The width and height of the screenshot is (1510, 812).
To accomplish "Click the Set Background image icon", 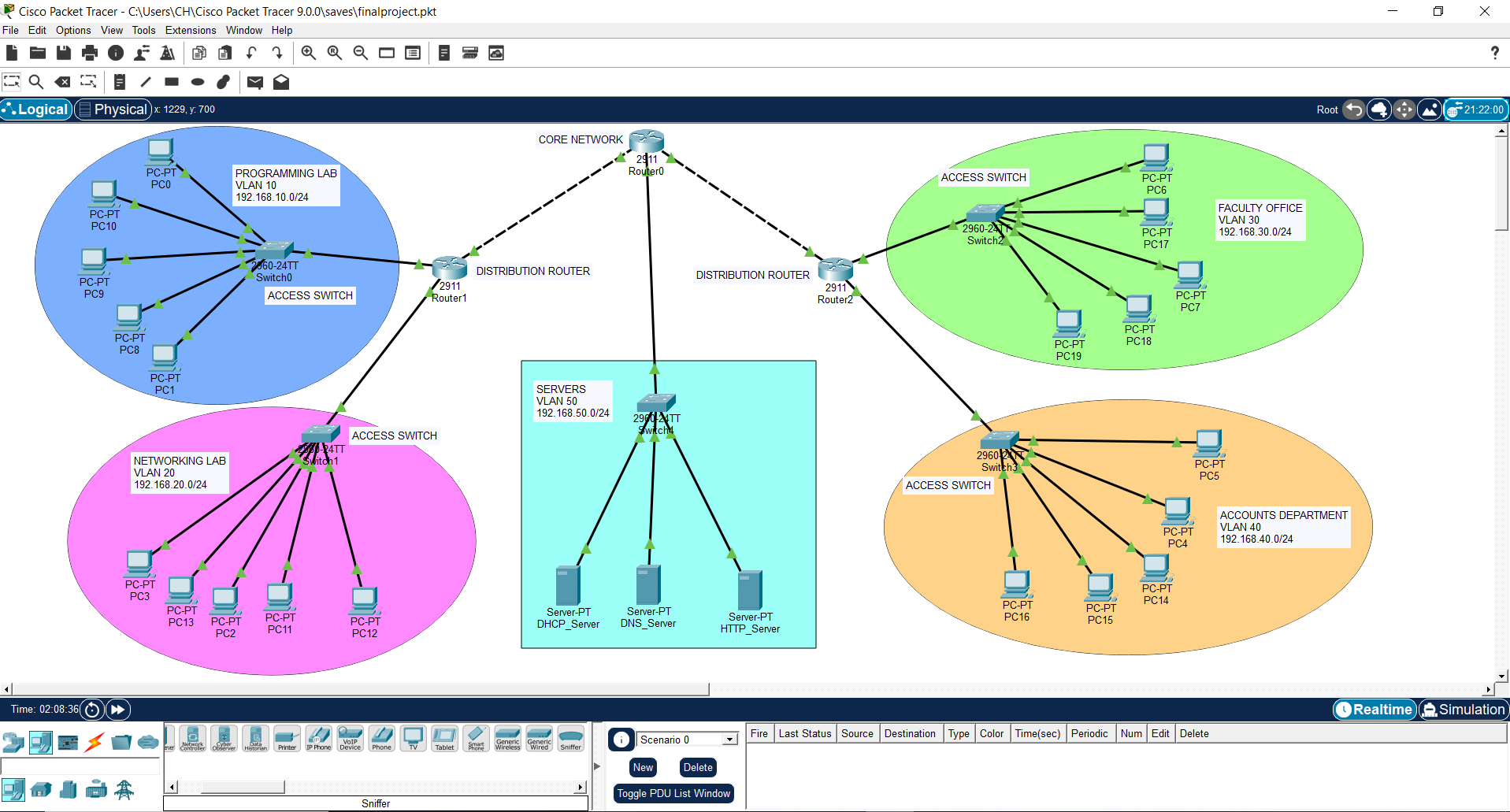I will click(x=1430, y=109).
